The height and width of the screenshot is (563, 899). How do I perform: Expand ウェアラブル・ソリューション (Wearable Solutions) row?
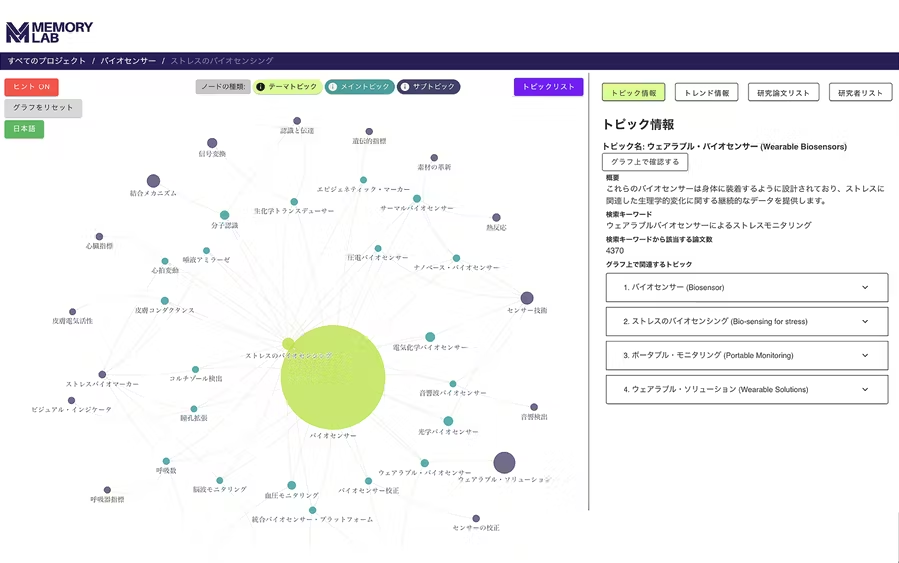tap(746, 390)
